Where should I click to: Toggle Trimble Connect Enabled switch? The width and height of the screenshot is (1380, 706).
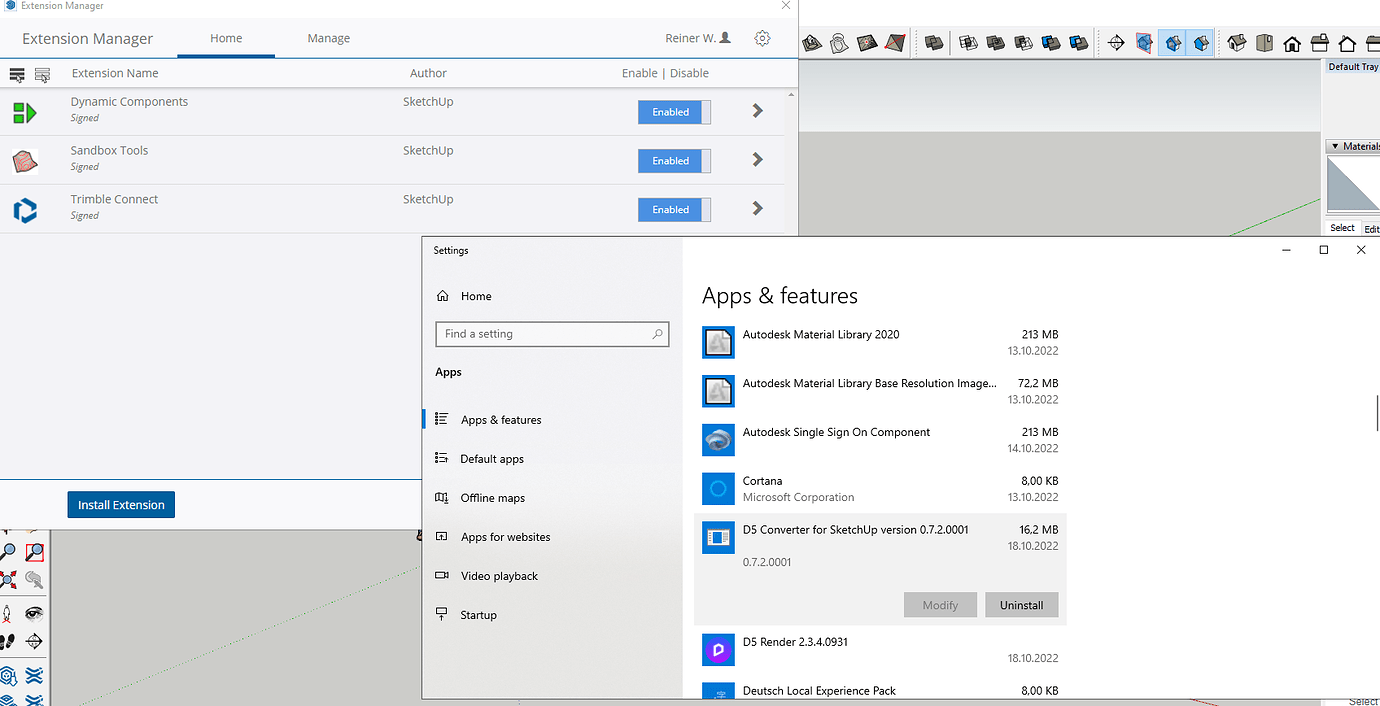click(x=674, y=210)
